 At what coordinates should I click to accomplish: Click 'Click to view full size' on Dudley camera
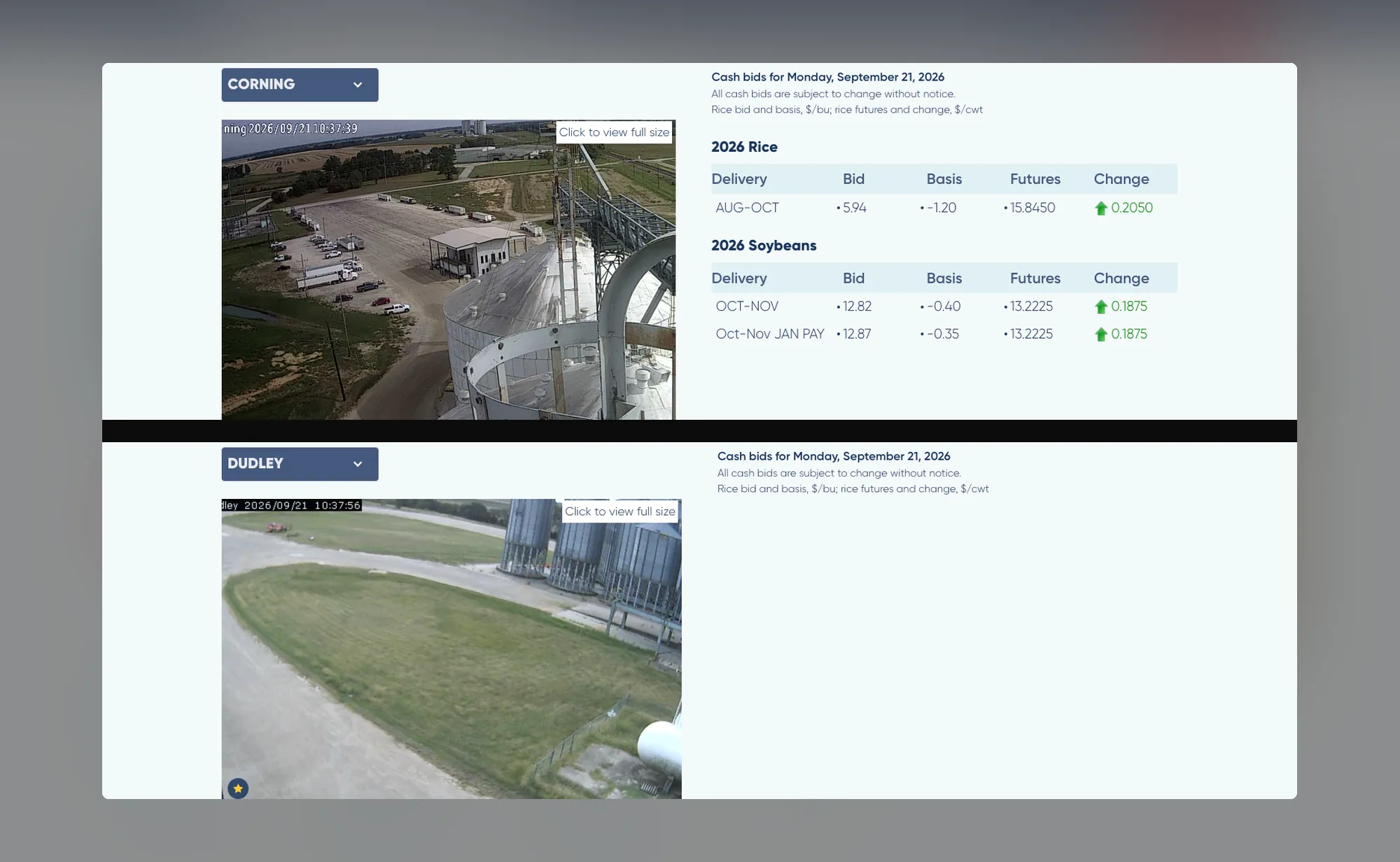620,511
